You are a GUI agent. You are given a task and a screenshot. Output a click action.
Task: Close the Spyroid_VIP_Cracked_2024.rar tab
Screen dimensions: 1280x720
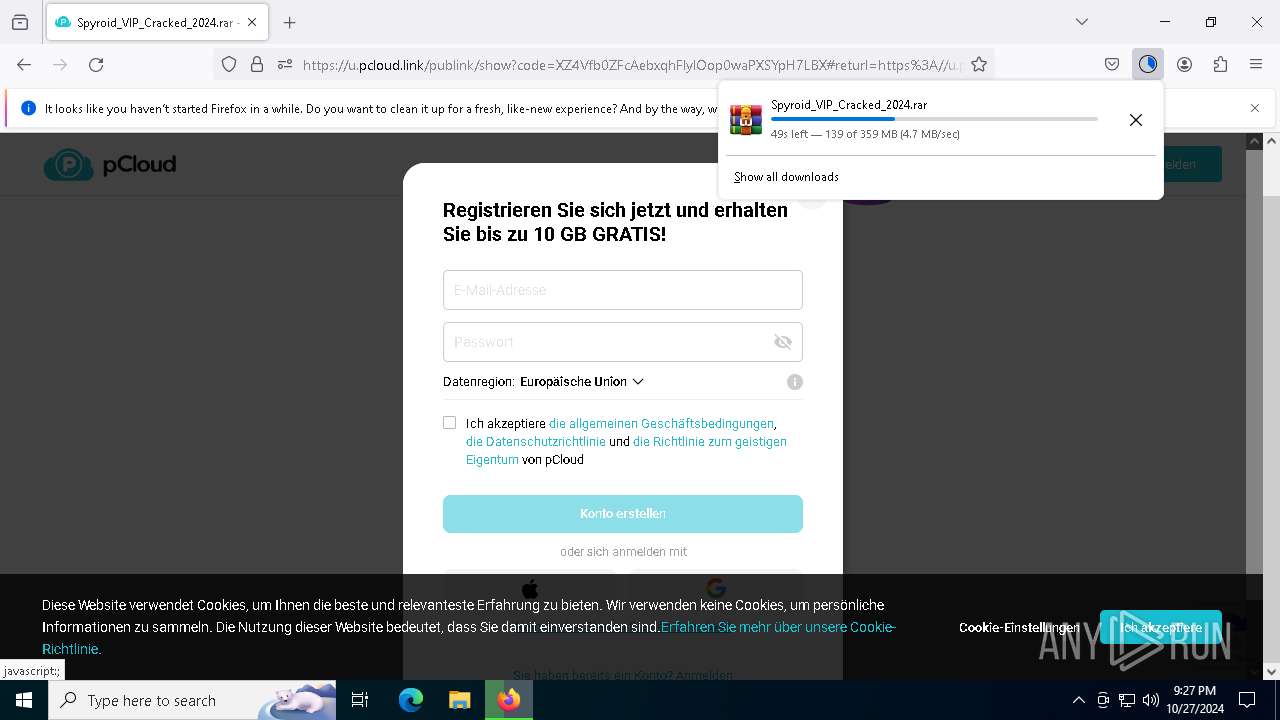tap(251, 22)
